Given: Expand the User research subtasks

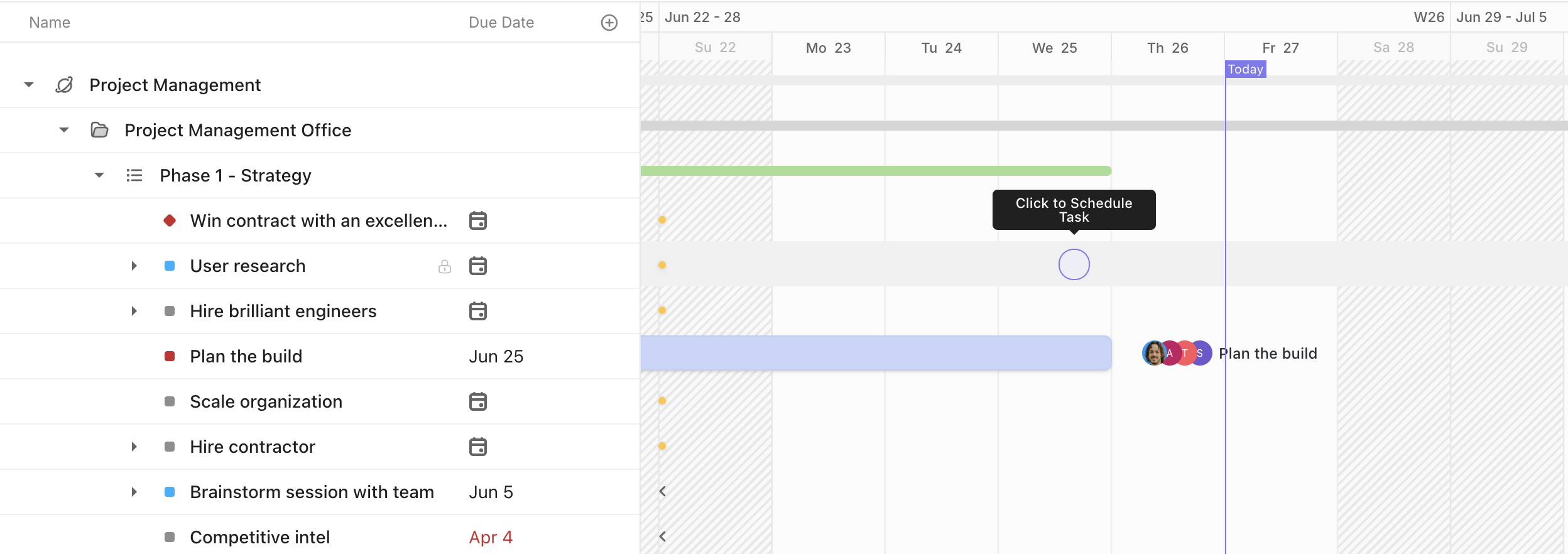Looking at the screenshot, I should [x=134, y=266].
